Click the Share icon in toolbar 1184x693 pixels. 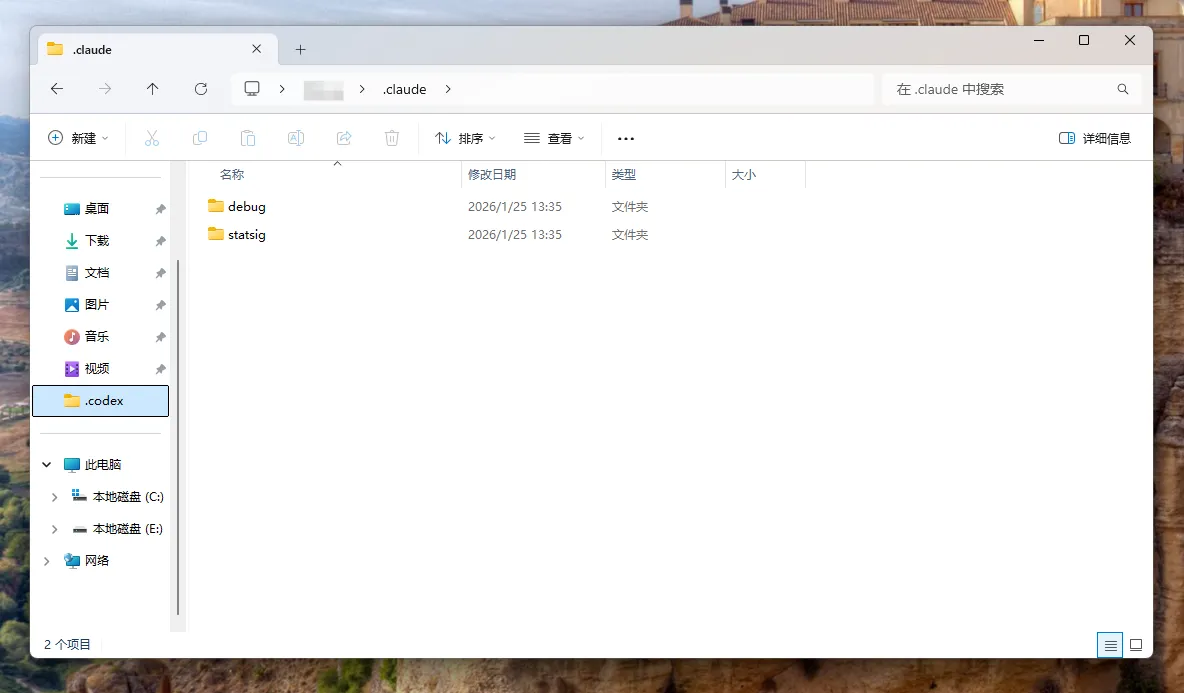pos(344,138)
